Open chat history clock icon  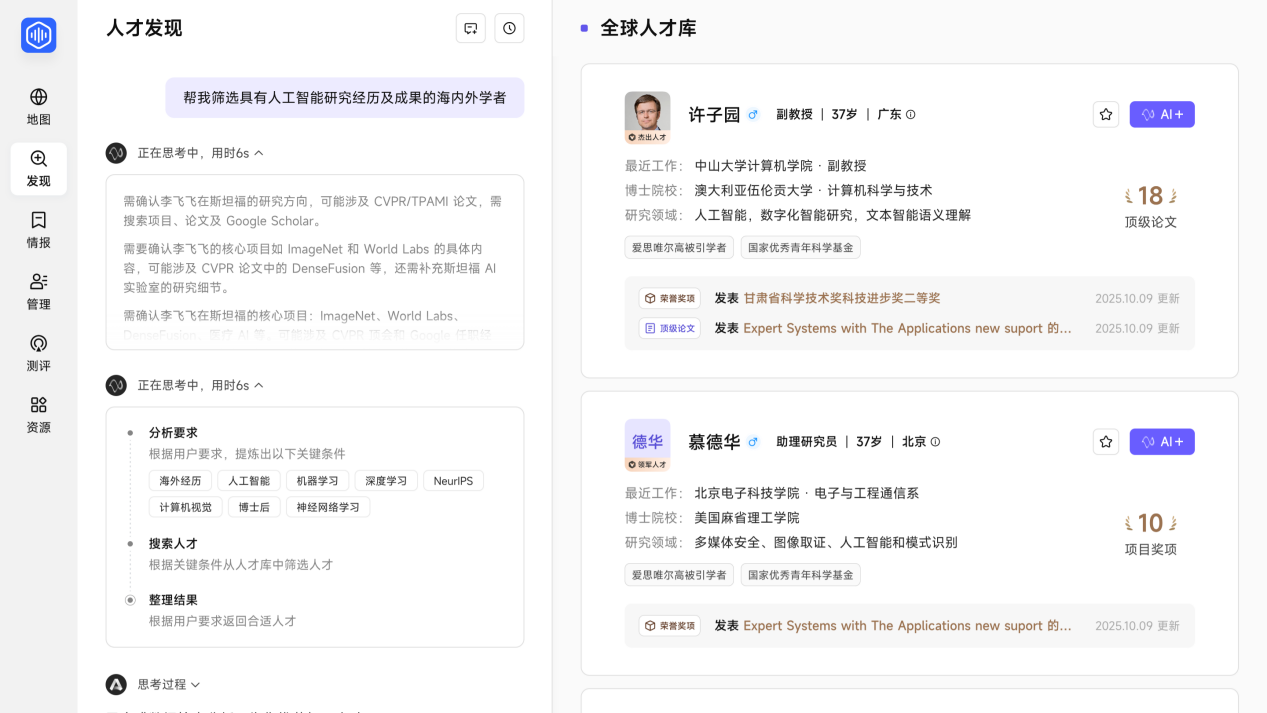click(x=510, y=29)
